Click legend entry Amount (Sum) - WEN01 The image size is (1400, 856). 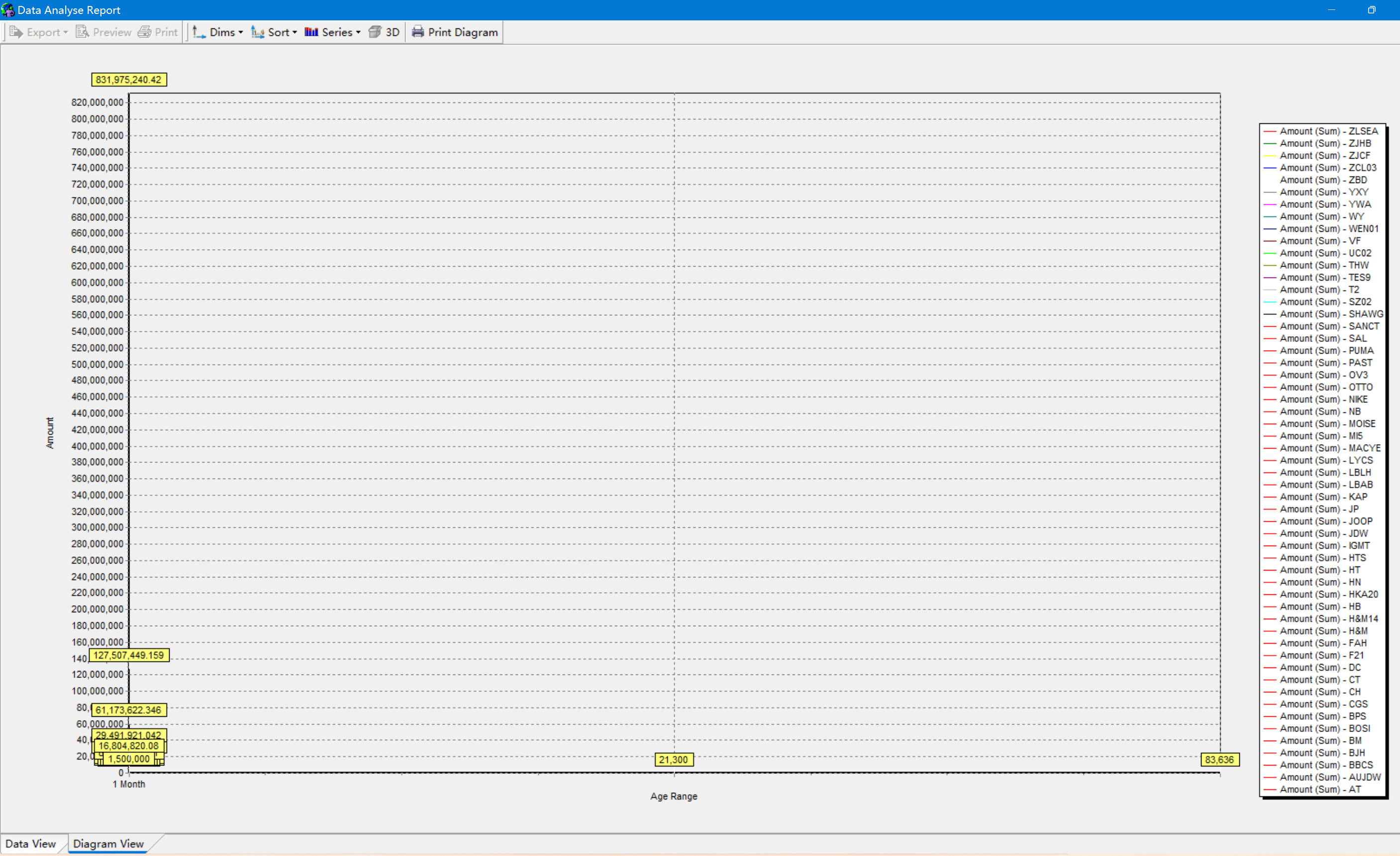1321,229
